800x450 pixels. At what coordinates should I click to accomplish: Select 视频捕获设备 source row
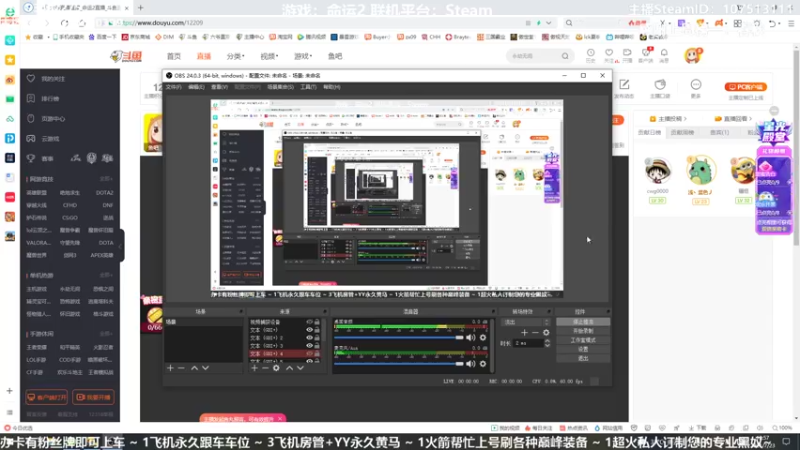point(285,322)
